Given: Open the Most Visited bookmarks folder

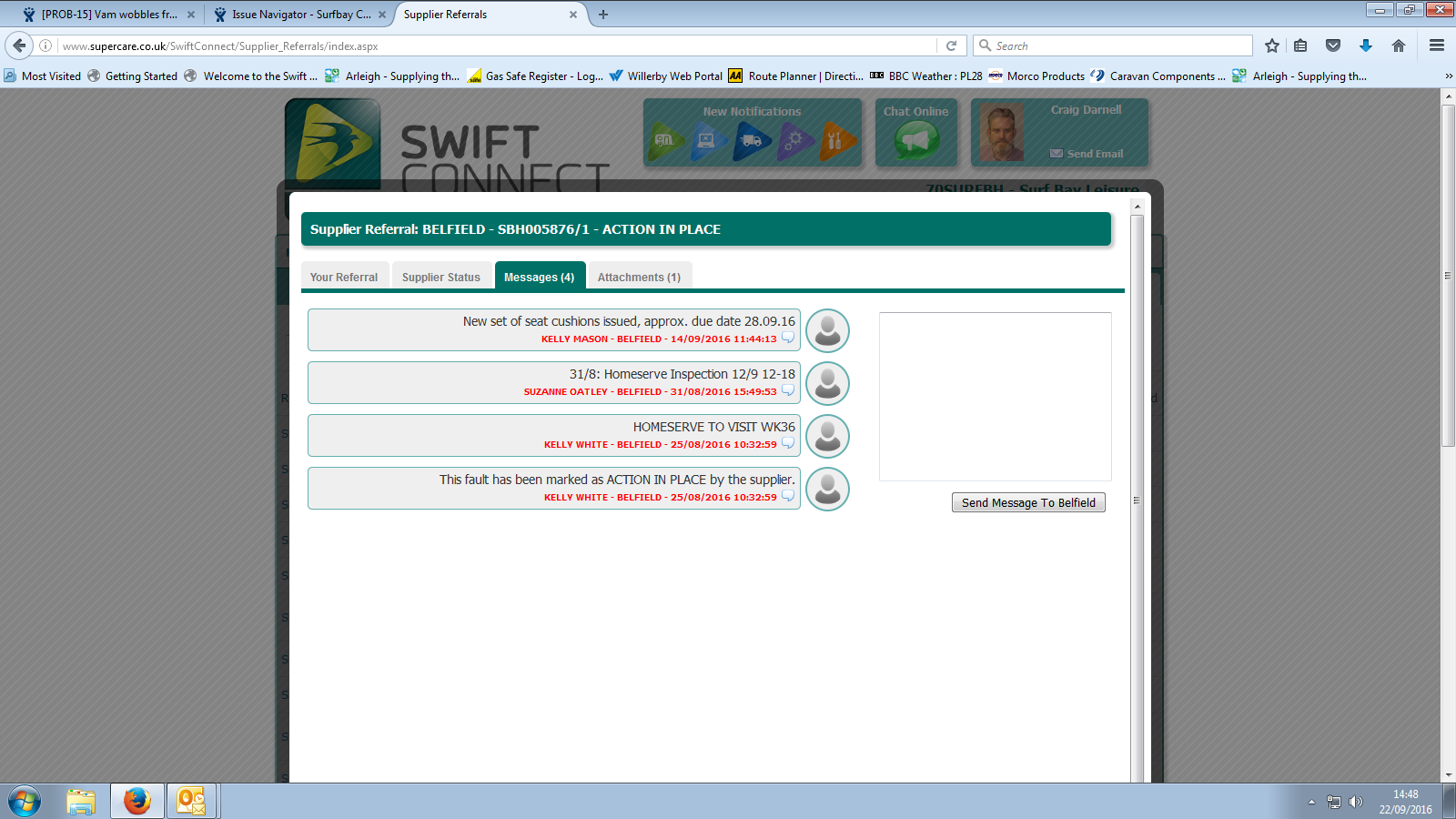Looking at the screenshot, I should (43, 76).
